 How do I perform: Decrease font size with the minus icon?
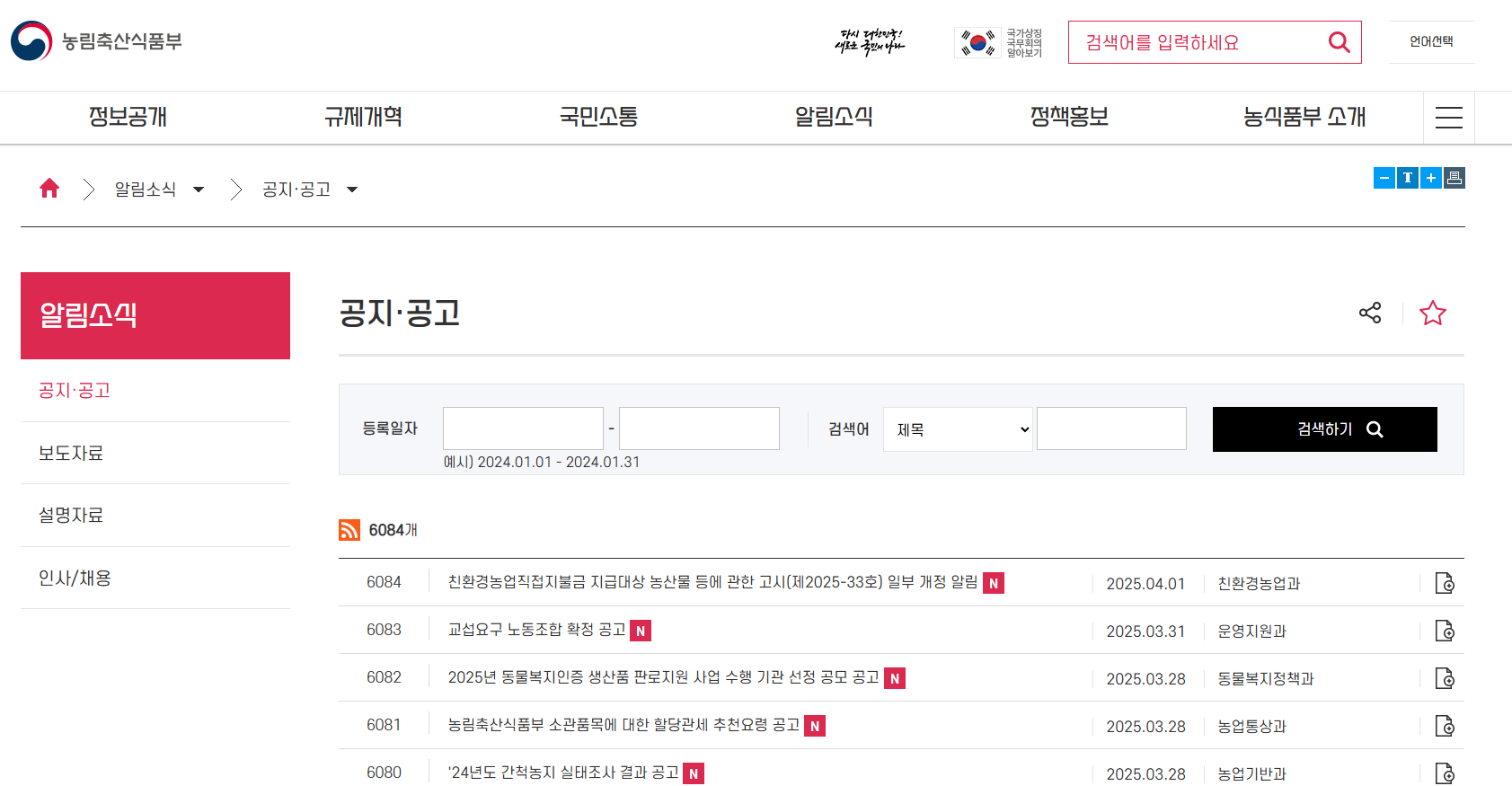click(1384, 178)
